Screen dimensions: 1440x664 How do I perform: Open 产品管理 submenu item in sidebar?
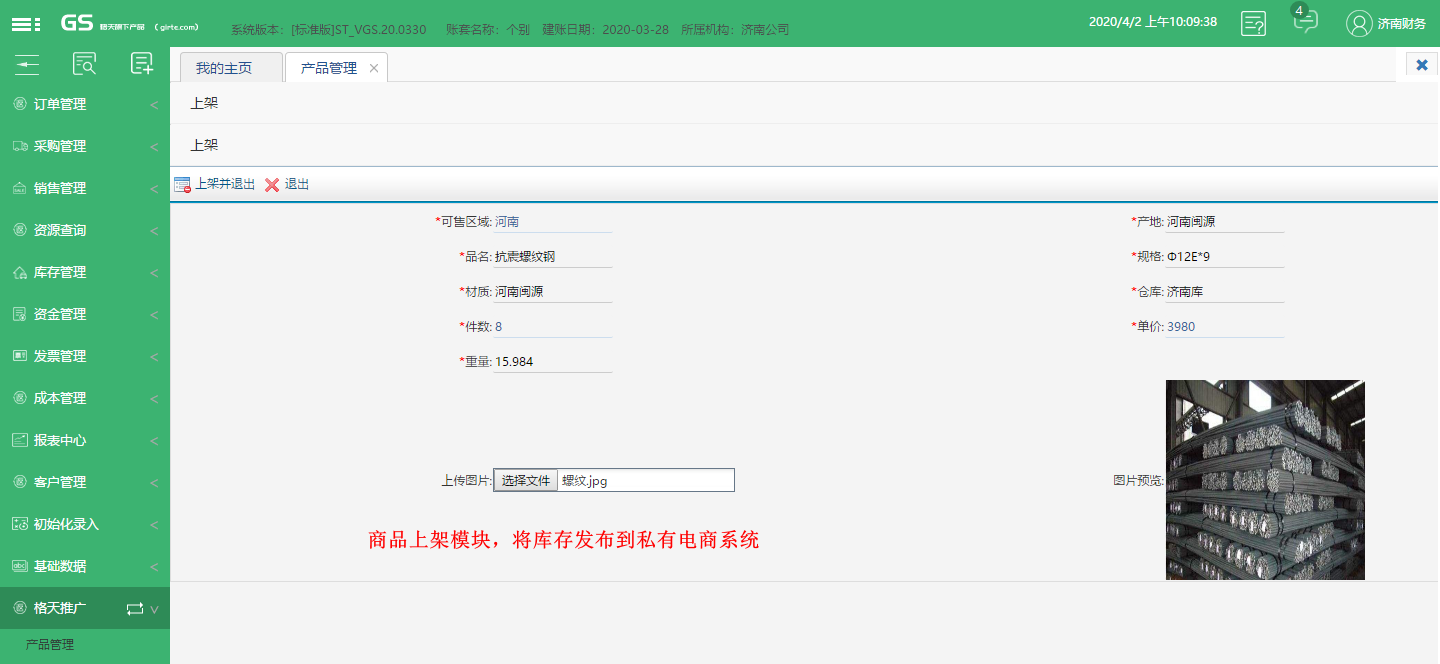[50, 645]
